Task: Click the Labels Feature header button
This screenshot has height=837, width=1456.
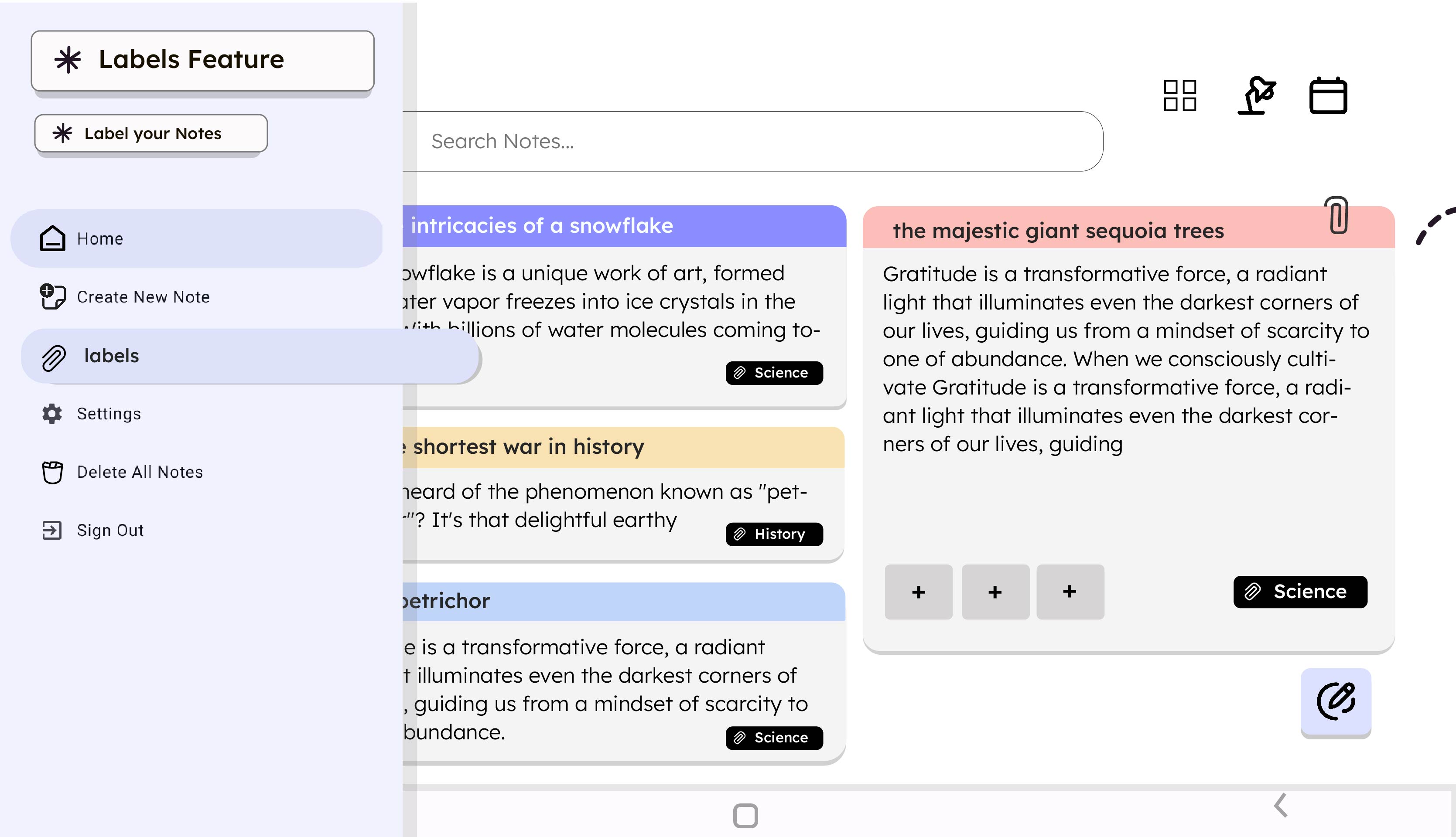Action: tap(202, 60)
